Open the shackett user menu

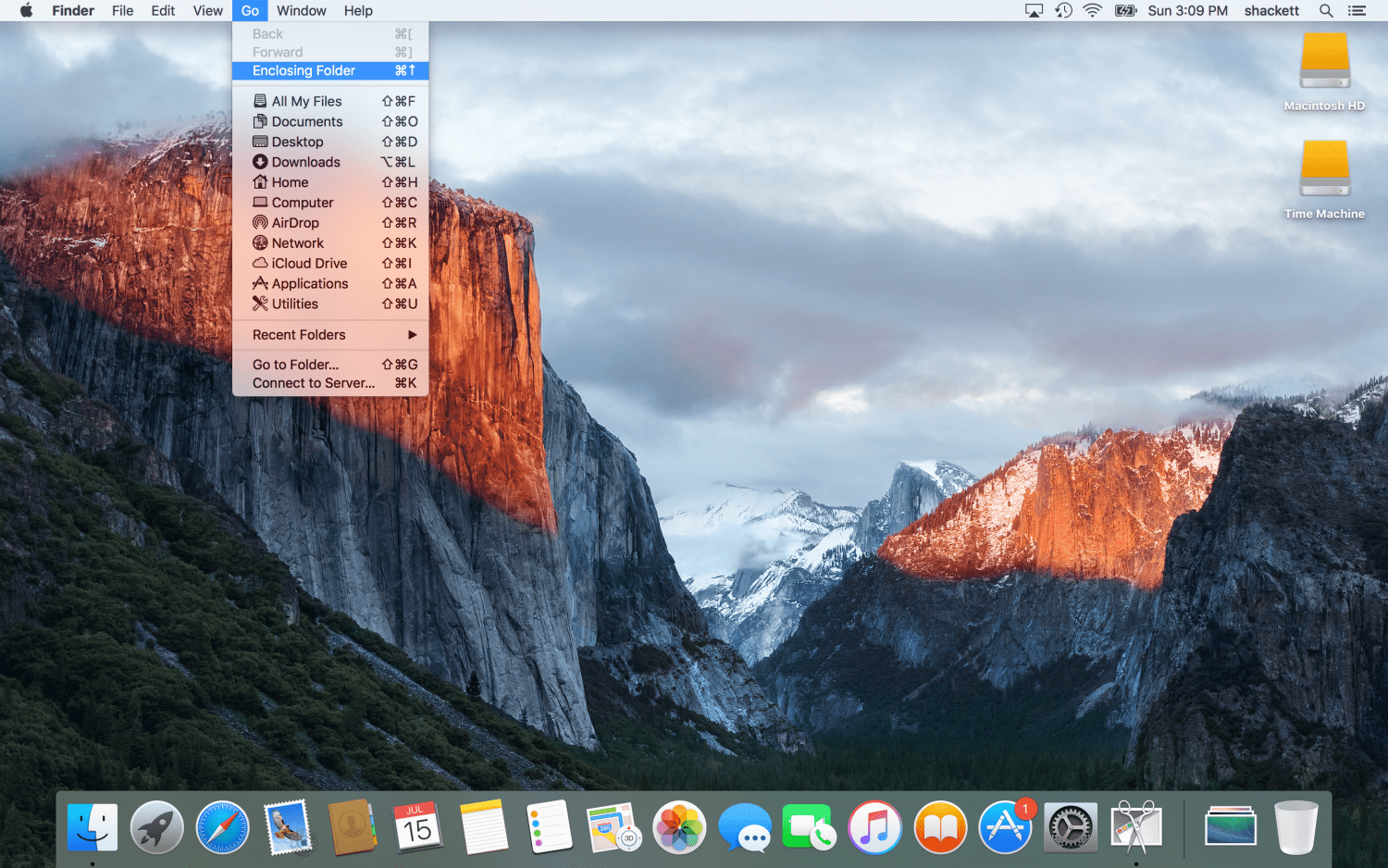1271,11
